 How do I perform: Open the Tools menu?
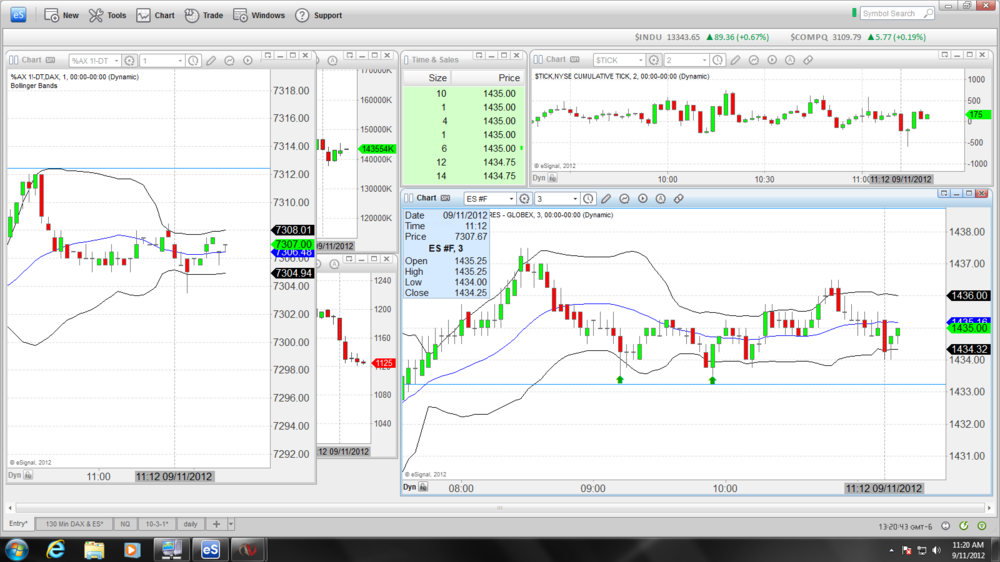point(107,15)
